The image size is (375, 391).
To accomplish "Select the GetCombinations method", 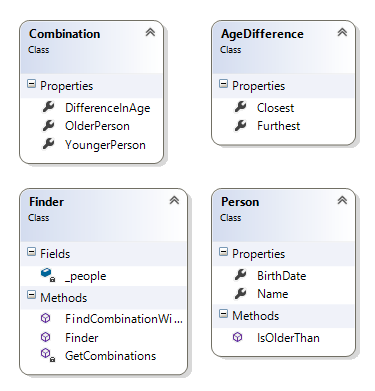I will tap(110, 356).
